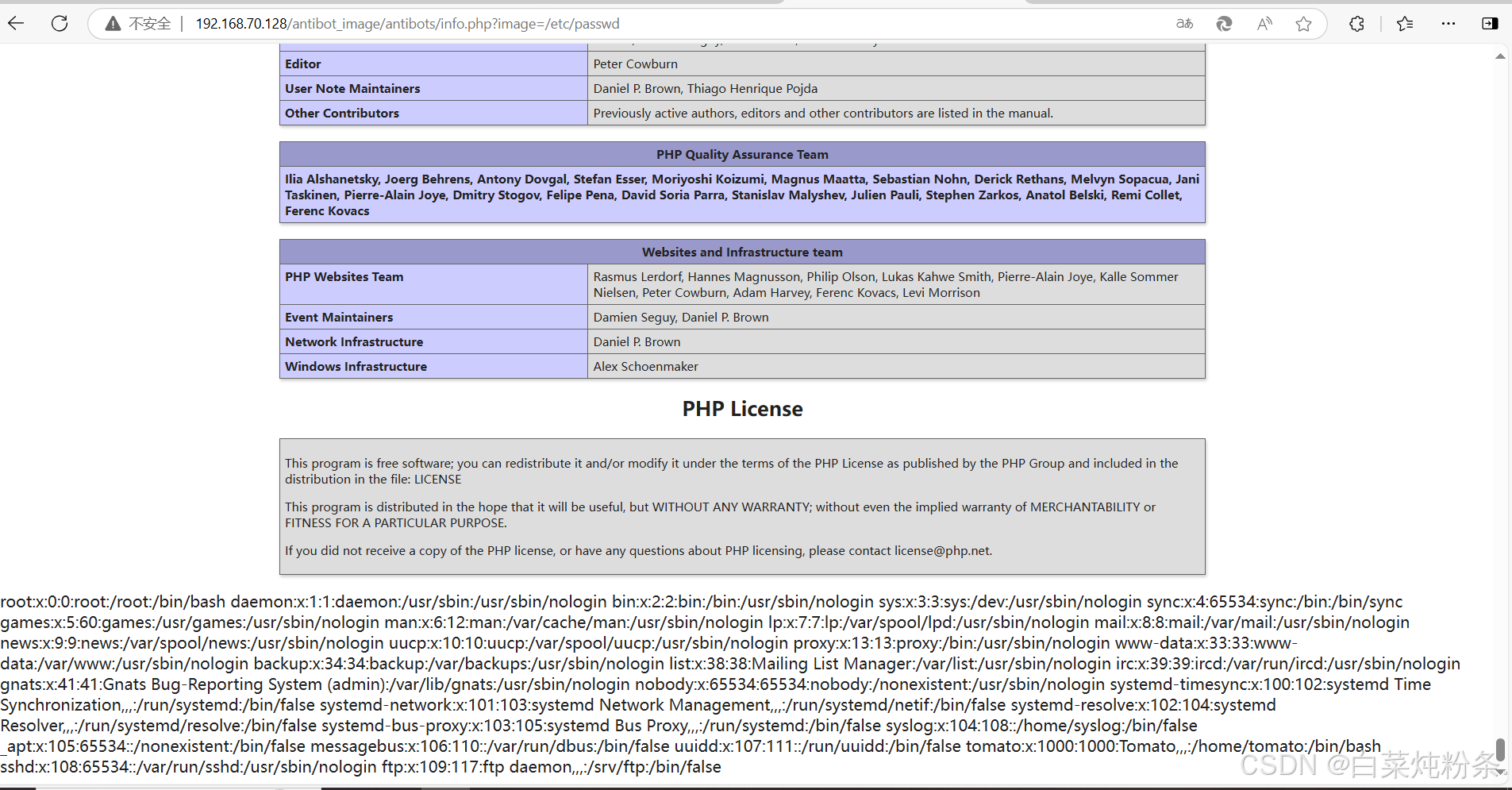The image size is (1512, 790).
Task: Click the root:x:0:0 passwd entry
Action: point(113,602)
